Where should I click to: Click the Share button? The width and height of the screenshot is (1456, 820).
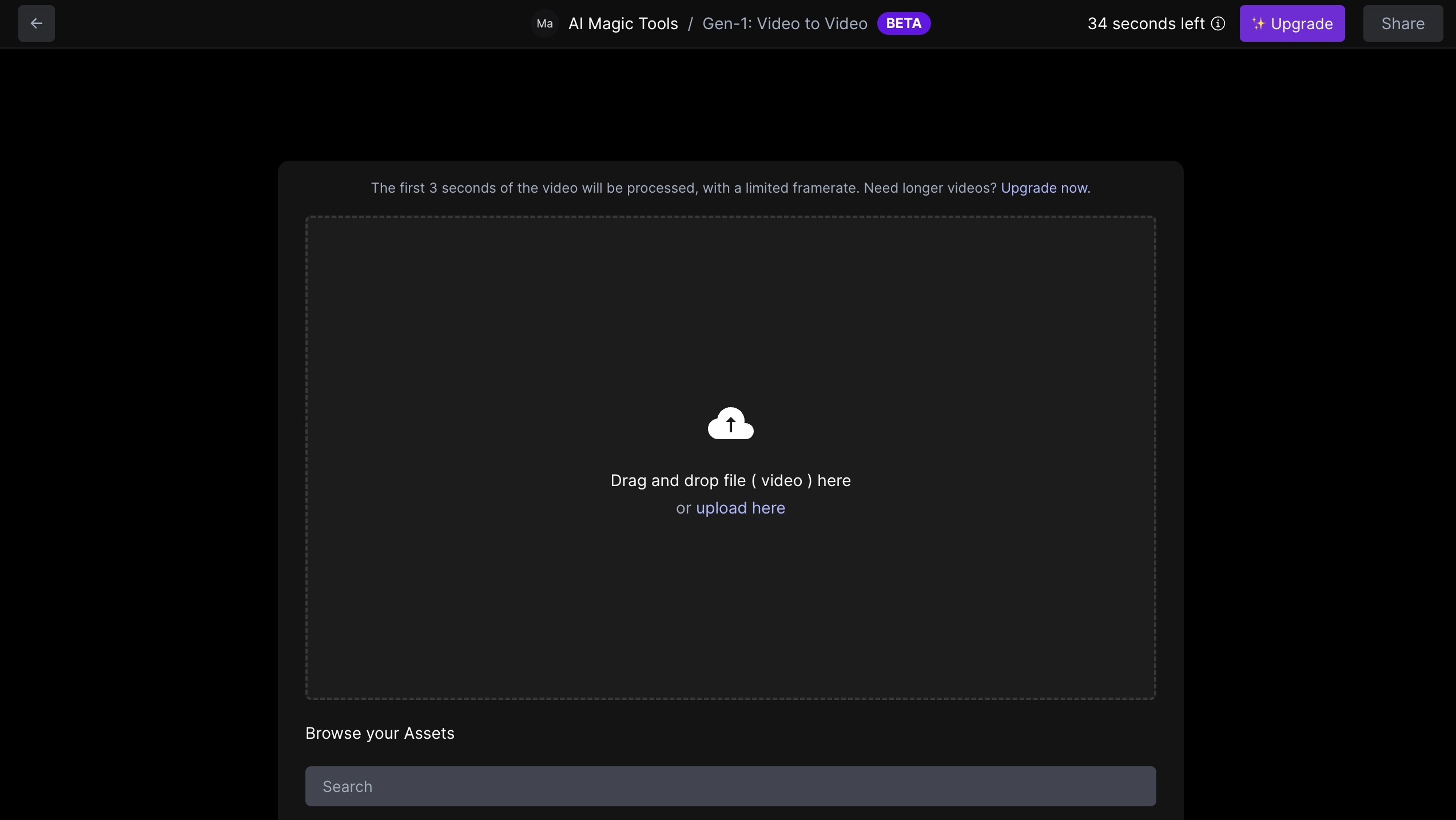click(1403, 23)
